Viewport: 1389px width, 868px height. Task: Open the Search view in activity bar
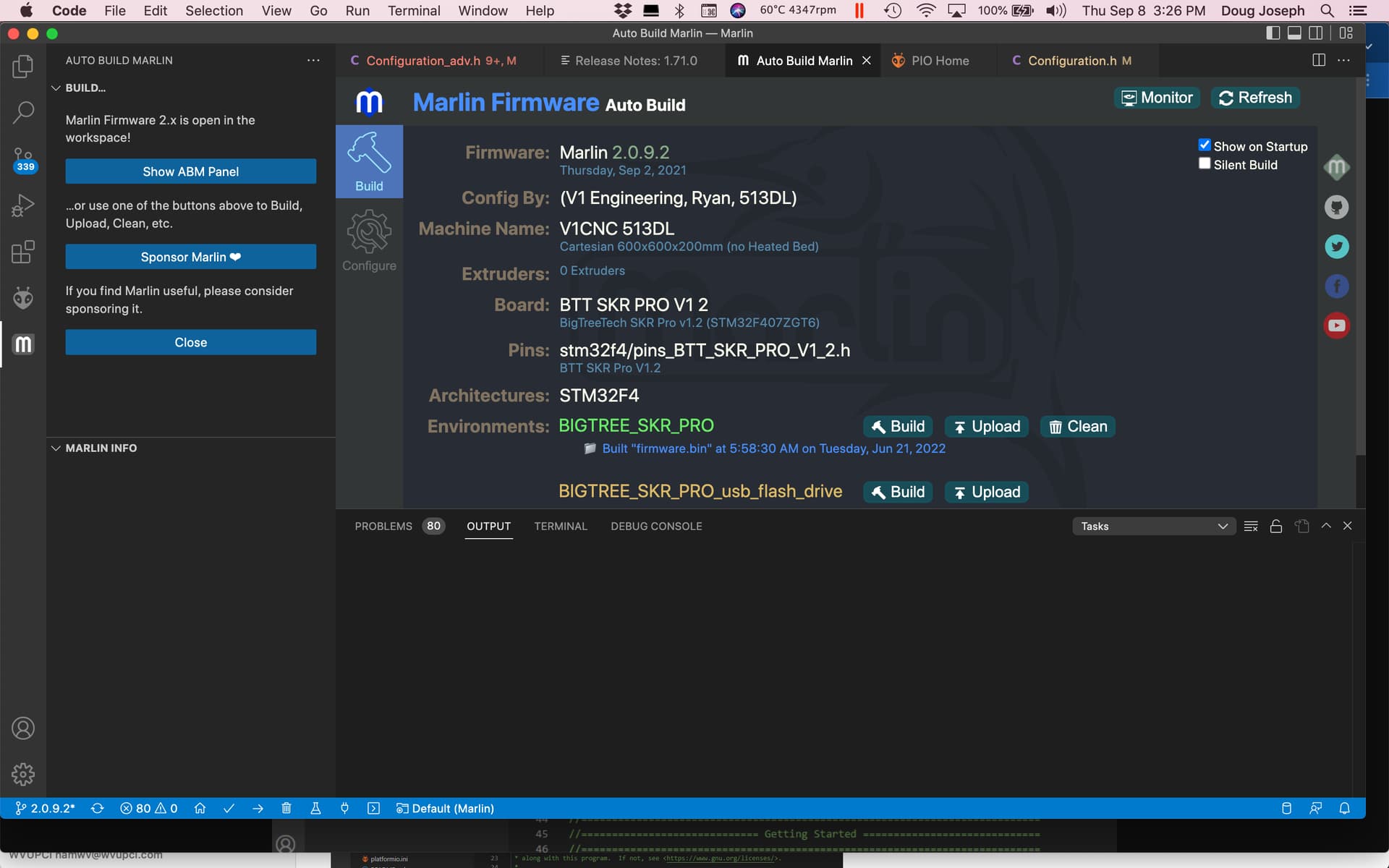coord(23,112)
